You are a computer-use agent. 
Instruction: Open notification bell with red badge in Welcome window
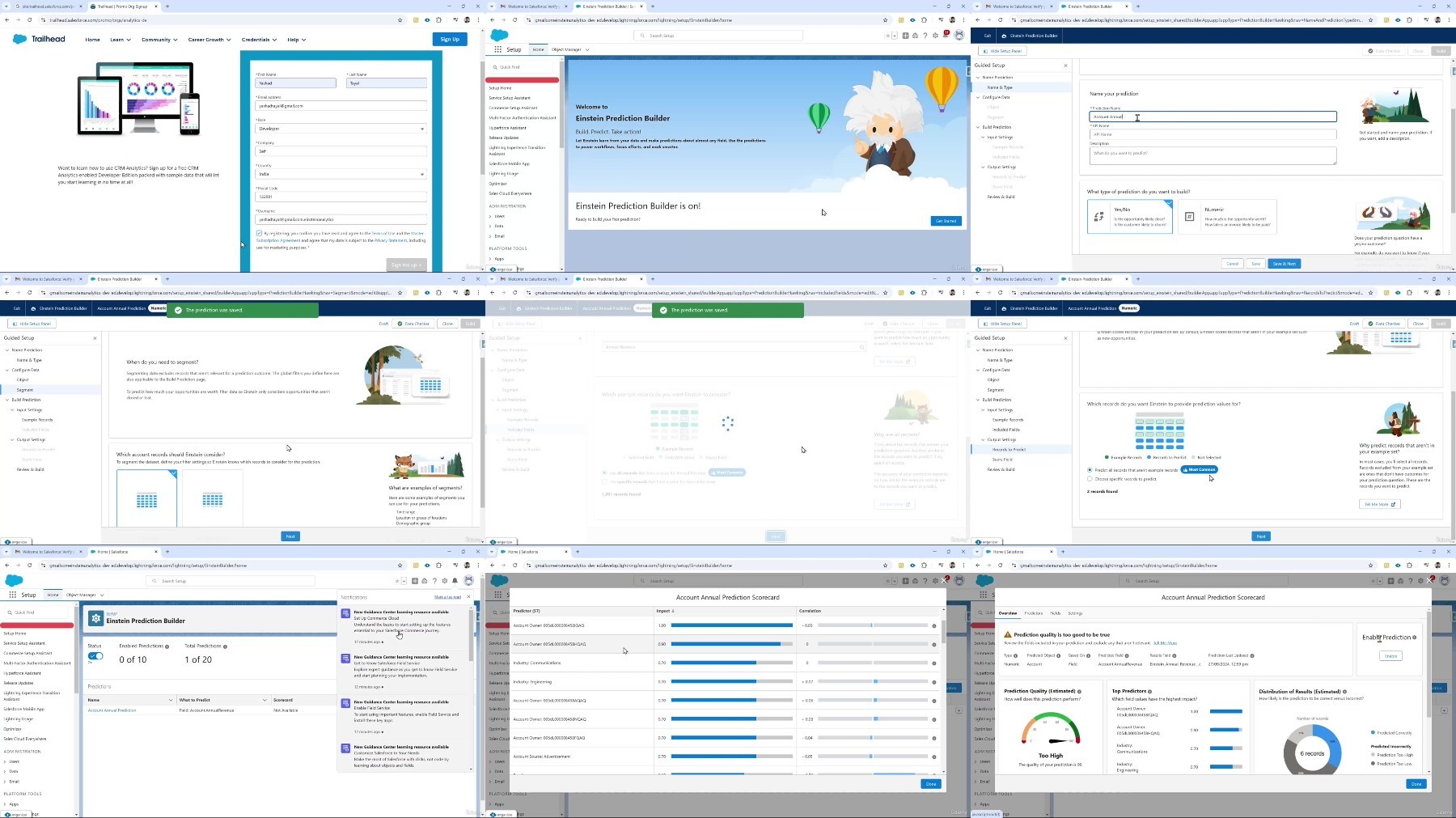[x=946, y=36]
